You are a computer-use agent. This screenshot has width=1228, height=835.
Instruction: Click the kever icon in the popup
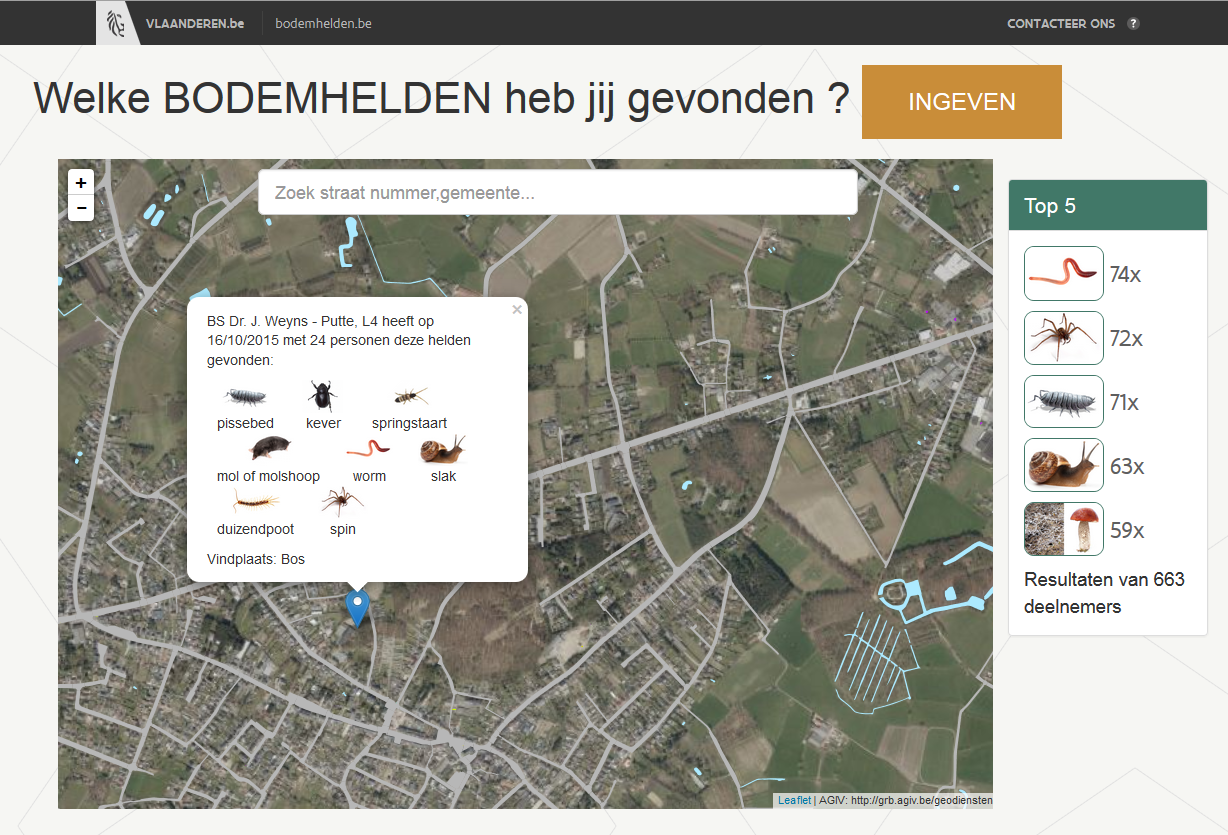(x=322, y=397)
